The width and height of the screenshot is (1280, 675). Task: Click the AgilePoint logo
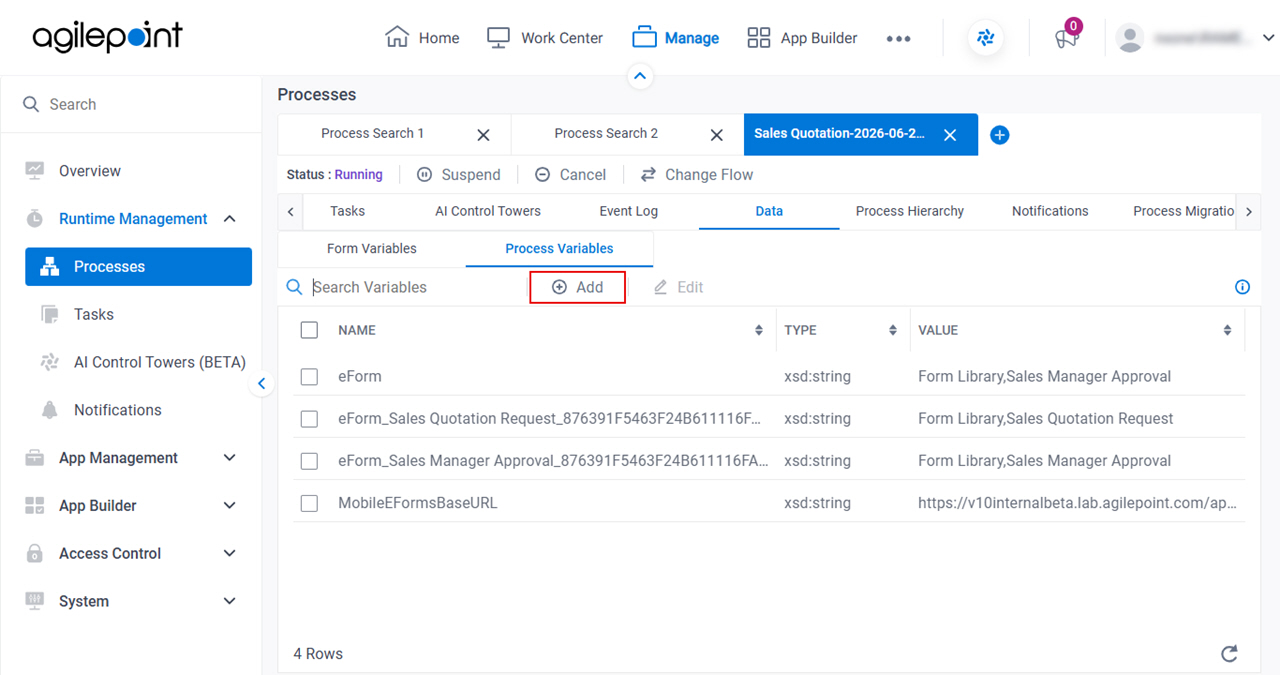(x=108, y=37)
